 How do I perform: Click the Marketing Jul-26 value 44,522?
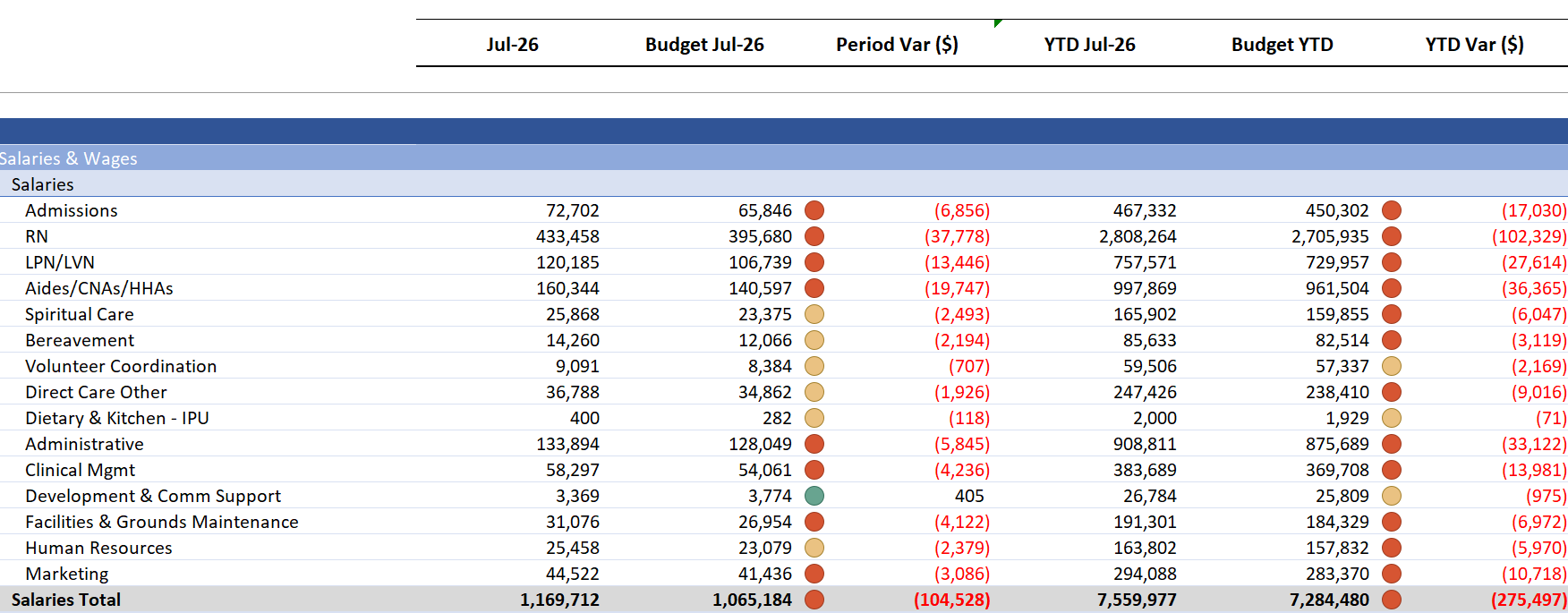[x=573, y=574]
